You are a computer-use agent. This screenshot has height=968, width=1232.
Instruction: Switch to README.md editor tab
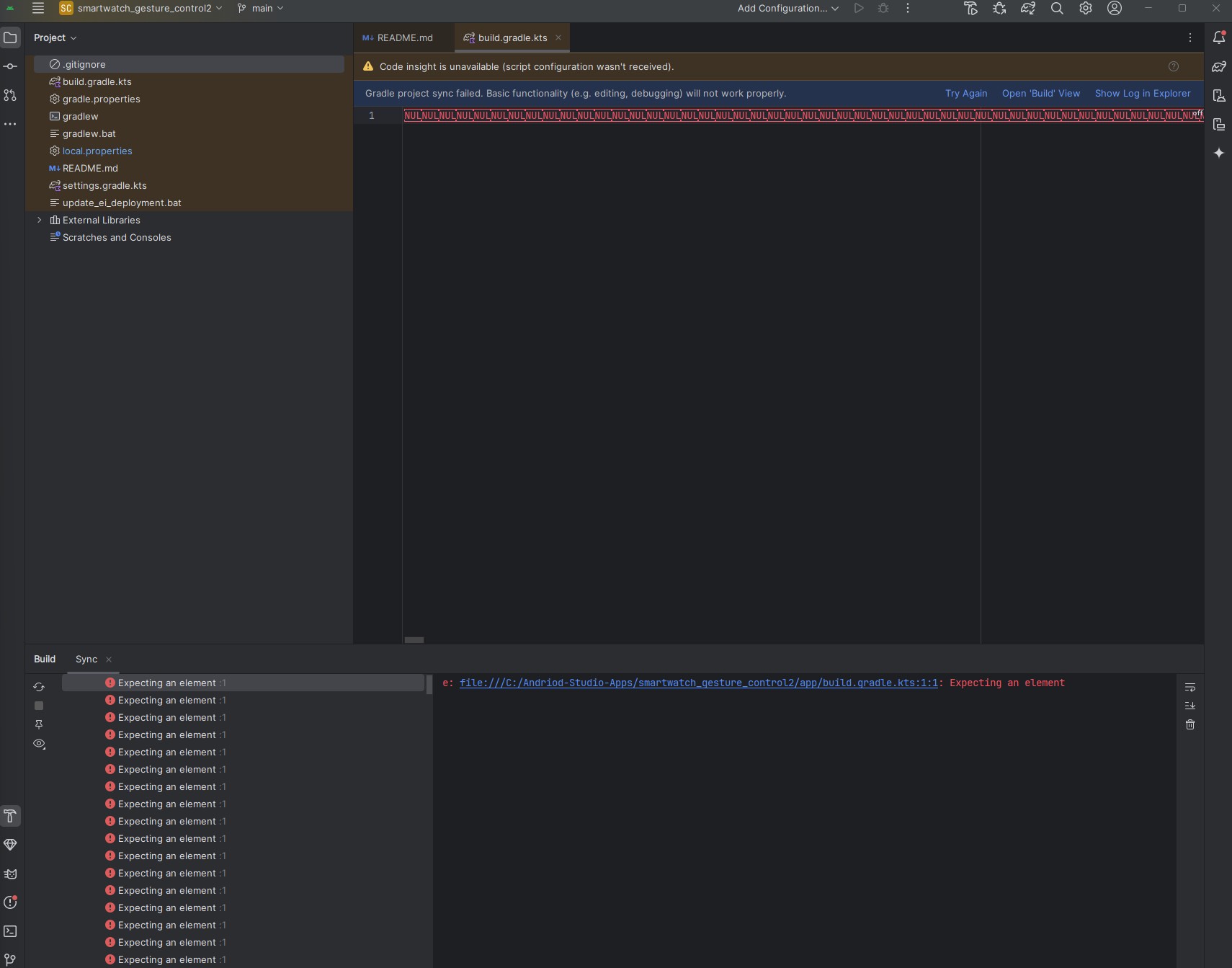point(398,37)
